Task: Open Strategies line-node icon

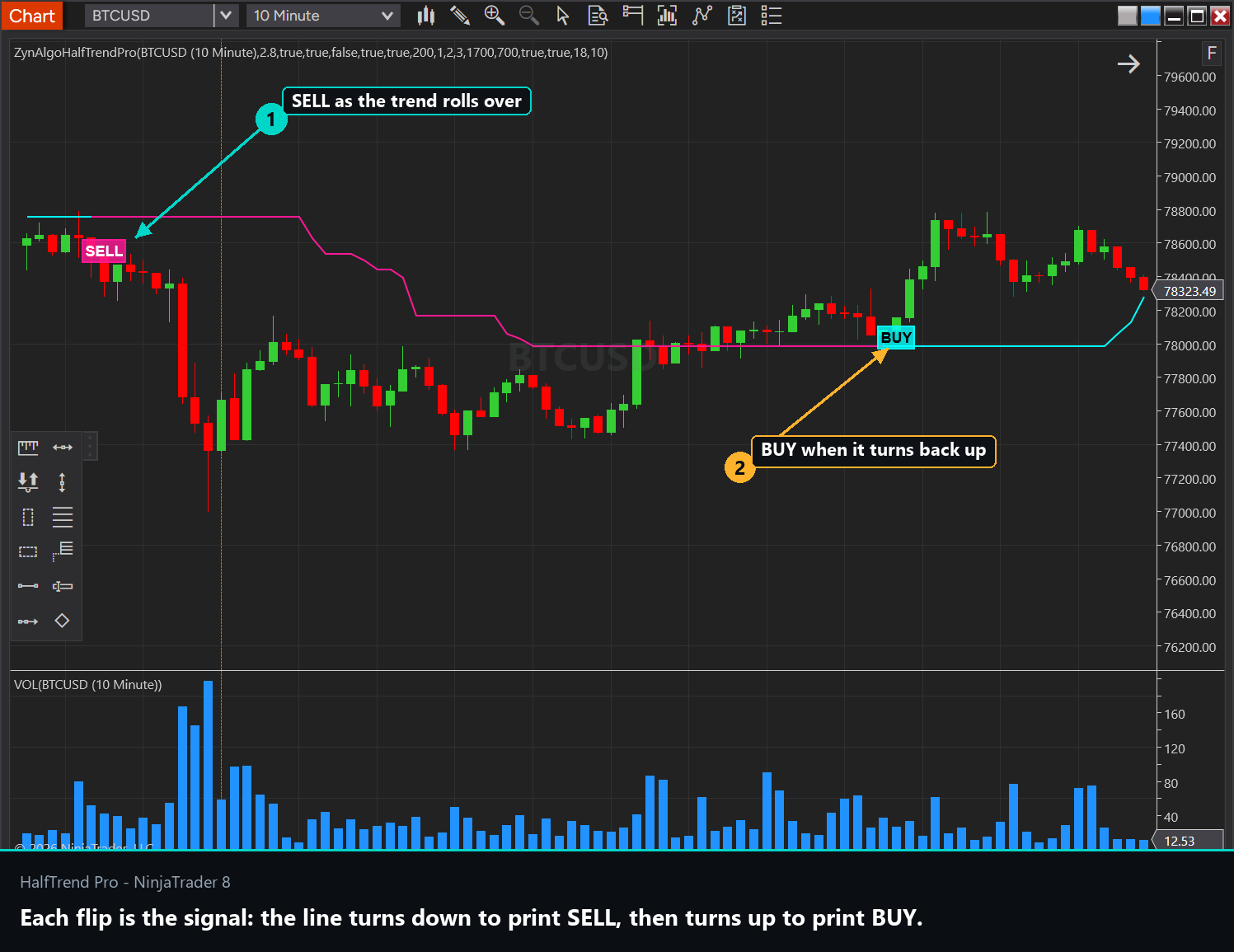Action: (702, 15)
